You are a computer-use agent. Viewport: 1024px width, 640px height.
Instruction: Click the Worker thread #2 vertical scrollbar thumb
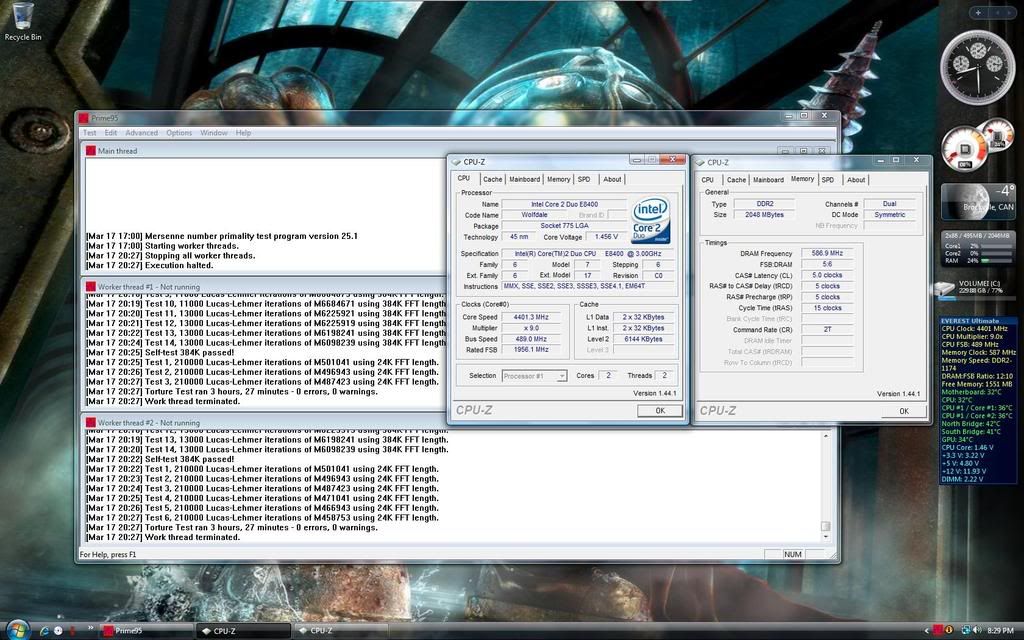click(825, 526)
